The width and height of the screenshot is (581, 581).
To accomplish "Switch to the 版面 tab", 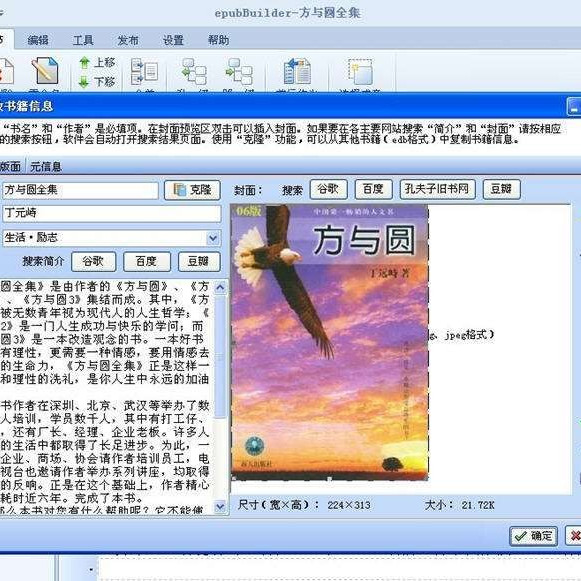I will coord(10,167).
